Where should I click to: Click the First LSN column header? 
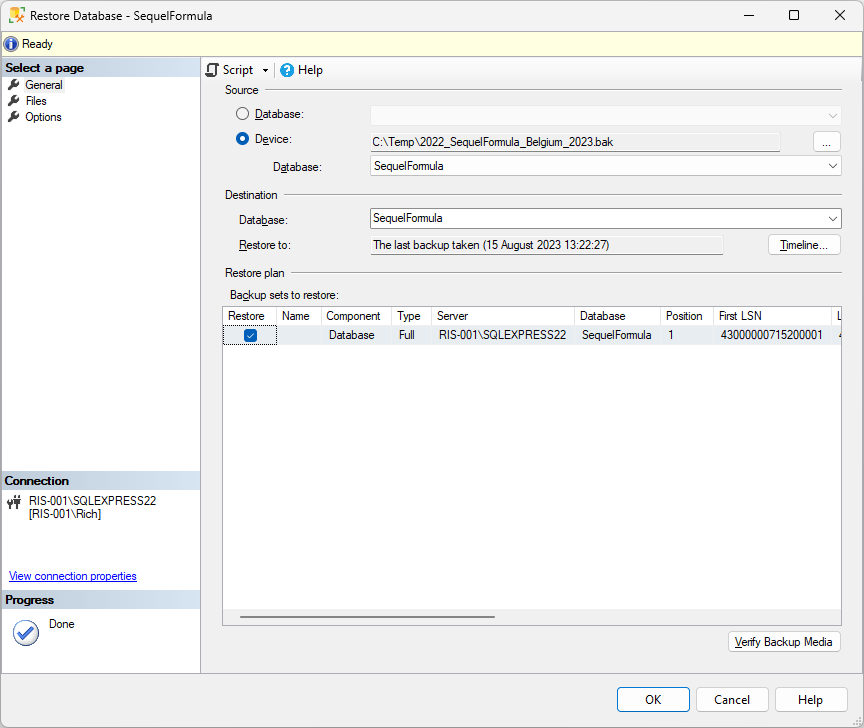pos(772,316)
